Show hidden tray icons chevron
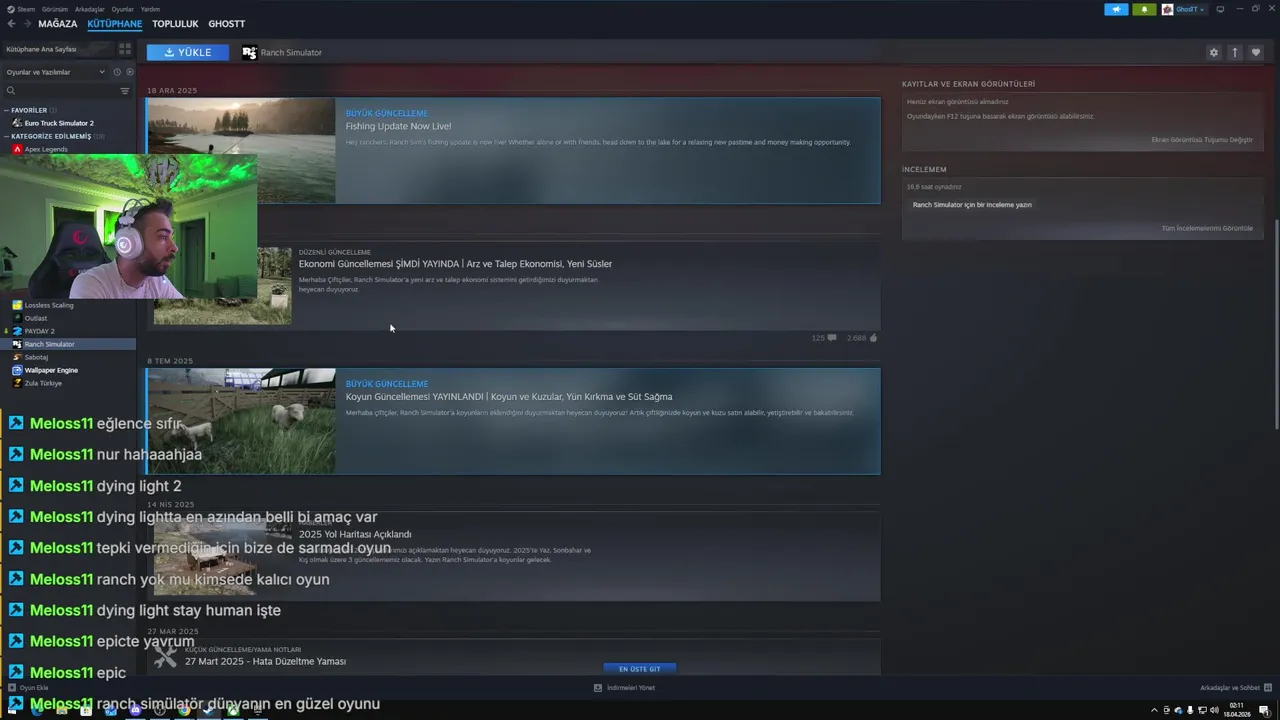This screenshot has height=720, width=1280. pos(1154,710)
